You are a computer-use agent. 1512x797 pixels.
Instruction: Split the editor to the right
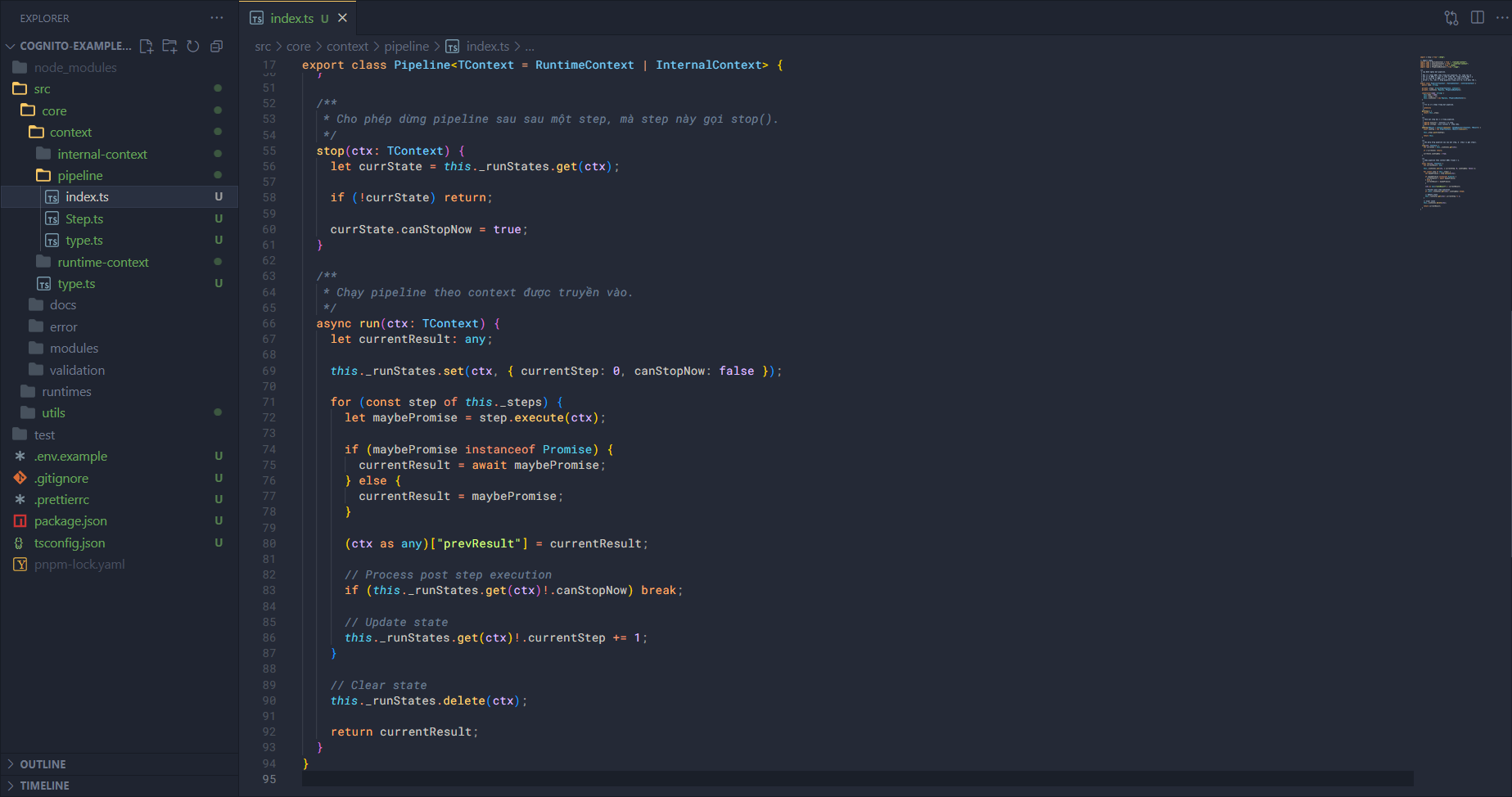coord(1478,18)
